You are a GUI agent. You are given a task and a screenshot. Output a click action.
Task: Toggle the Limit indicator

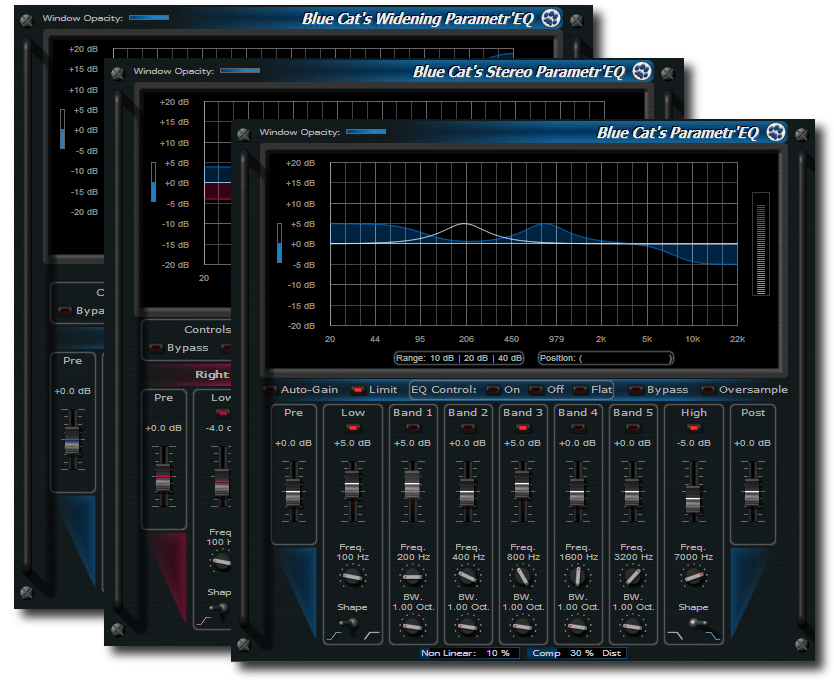pos(358,389)
